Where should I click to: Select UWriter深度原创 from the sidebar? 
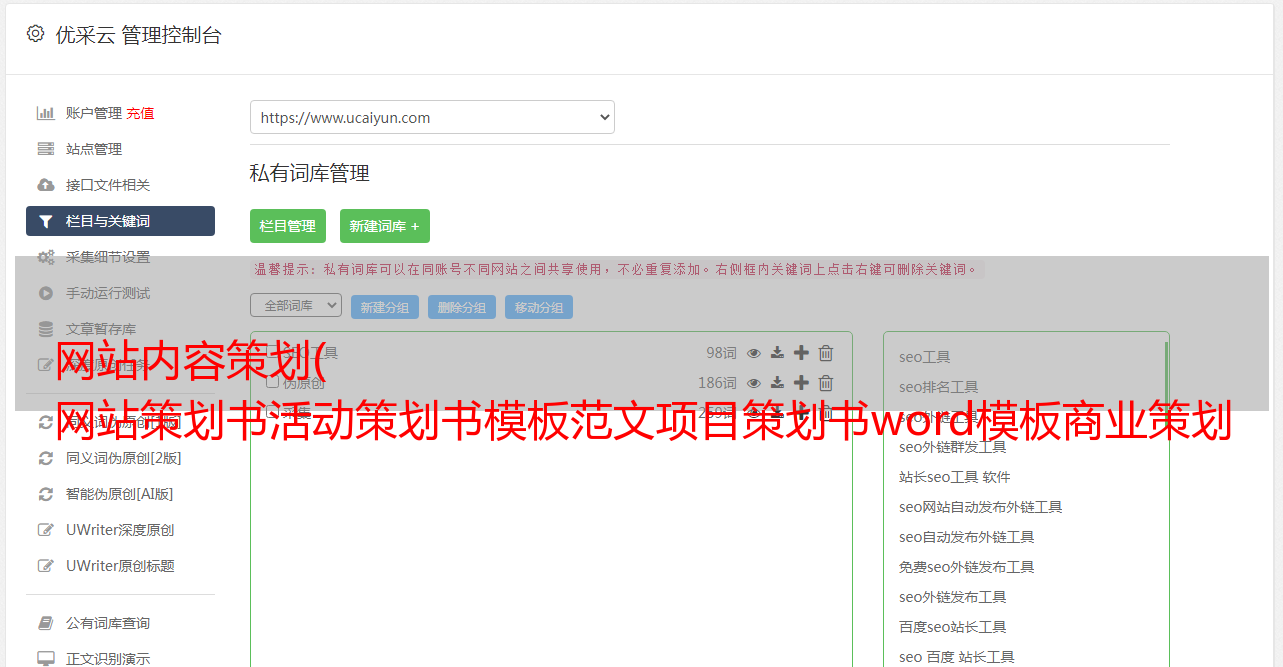pyautogui.click(x=120, y=530)
